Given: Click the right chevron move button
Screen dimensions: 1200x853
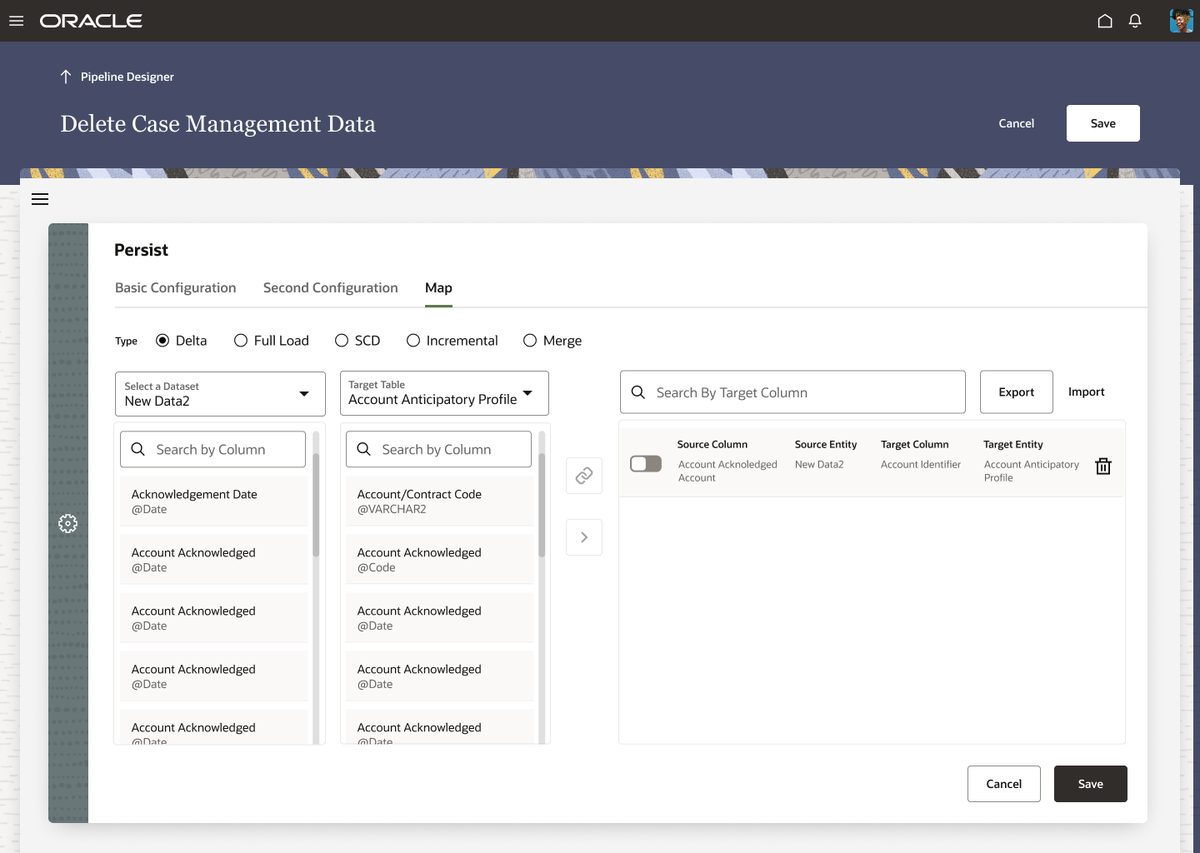Looking at the screenshot, I should (x=584, y=537).
